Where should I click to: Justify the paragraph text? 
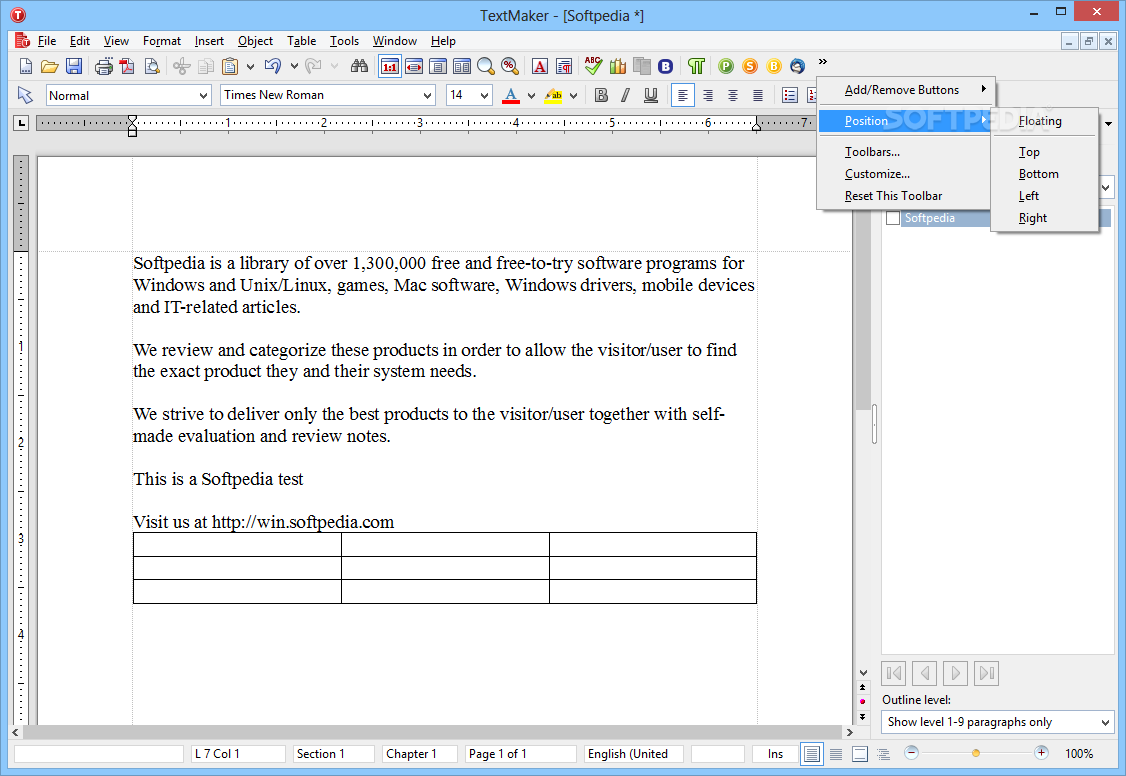758,95
